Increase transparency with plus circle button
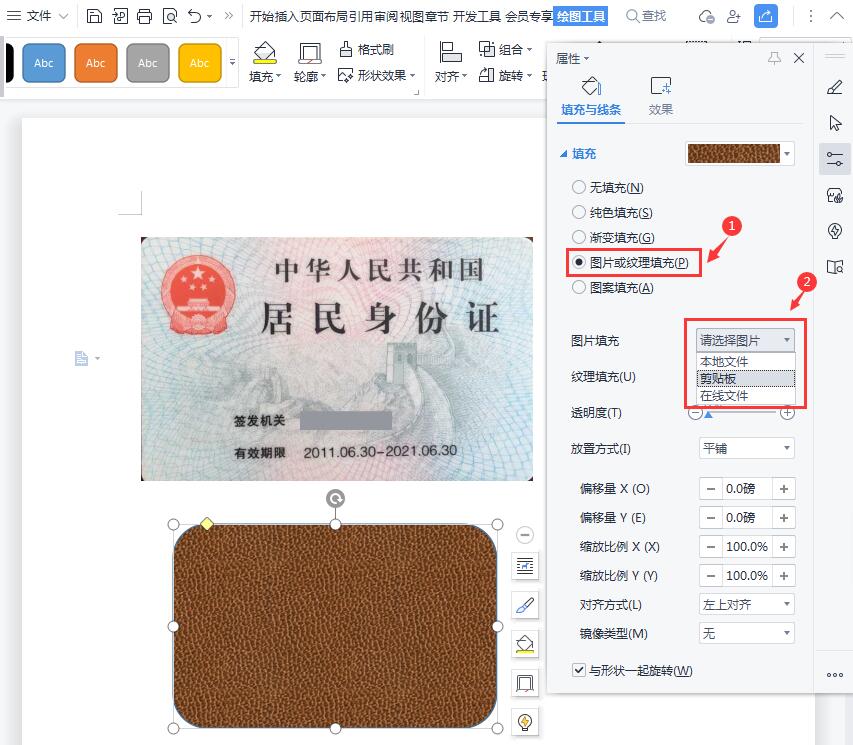Screen dimensions: 853x745 (x=787, y=413)
